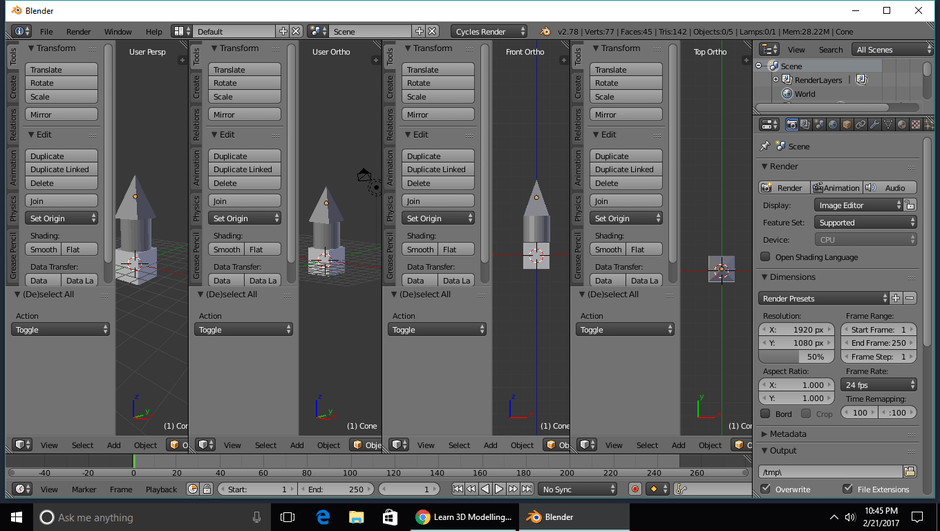Open the Feature Set dropdown

click(x=865, y=223)
